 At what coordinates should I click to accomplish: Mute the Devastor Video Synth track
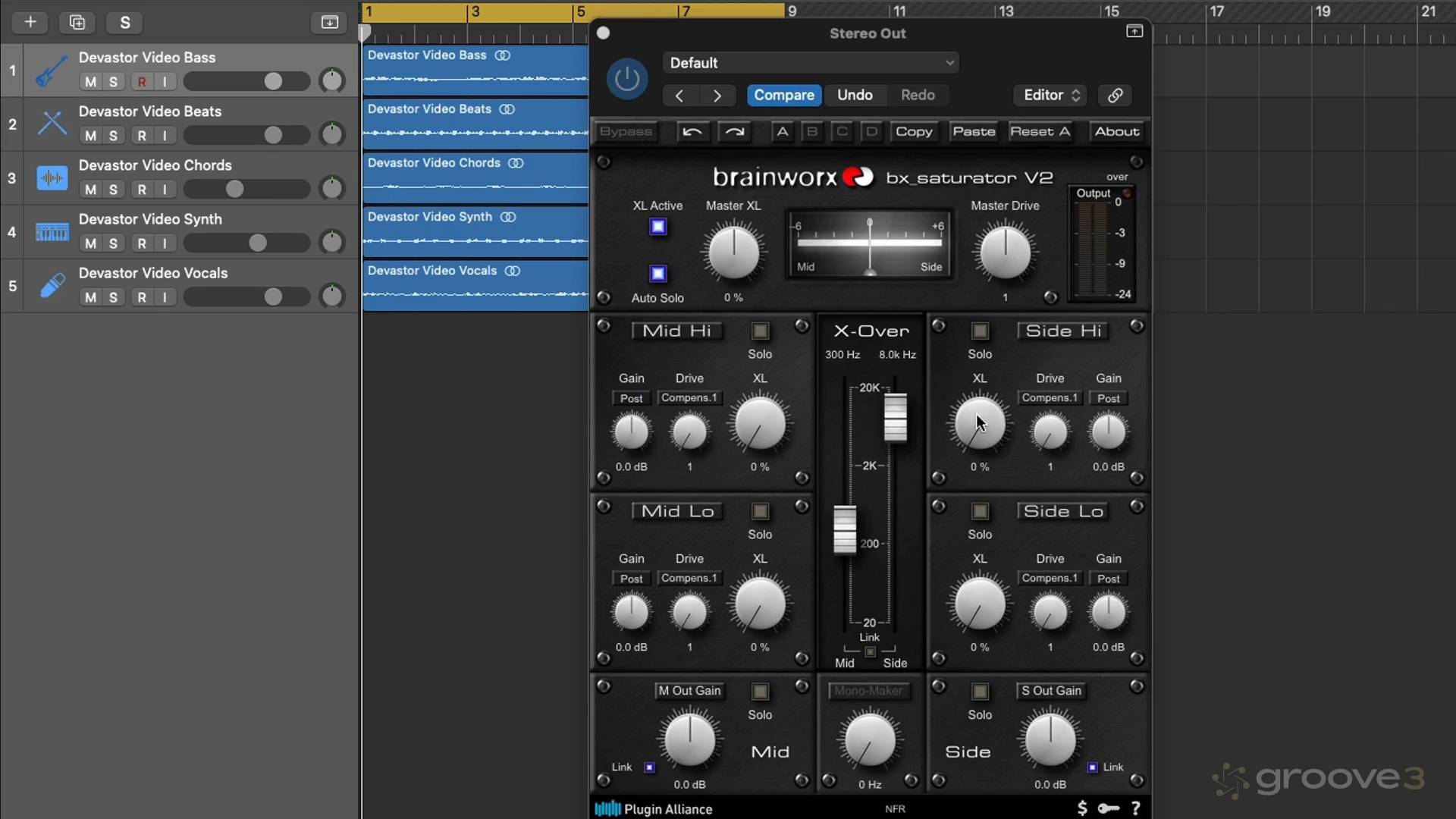coord(91,243)
